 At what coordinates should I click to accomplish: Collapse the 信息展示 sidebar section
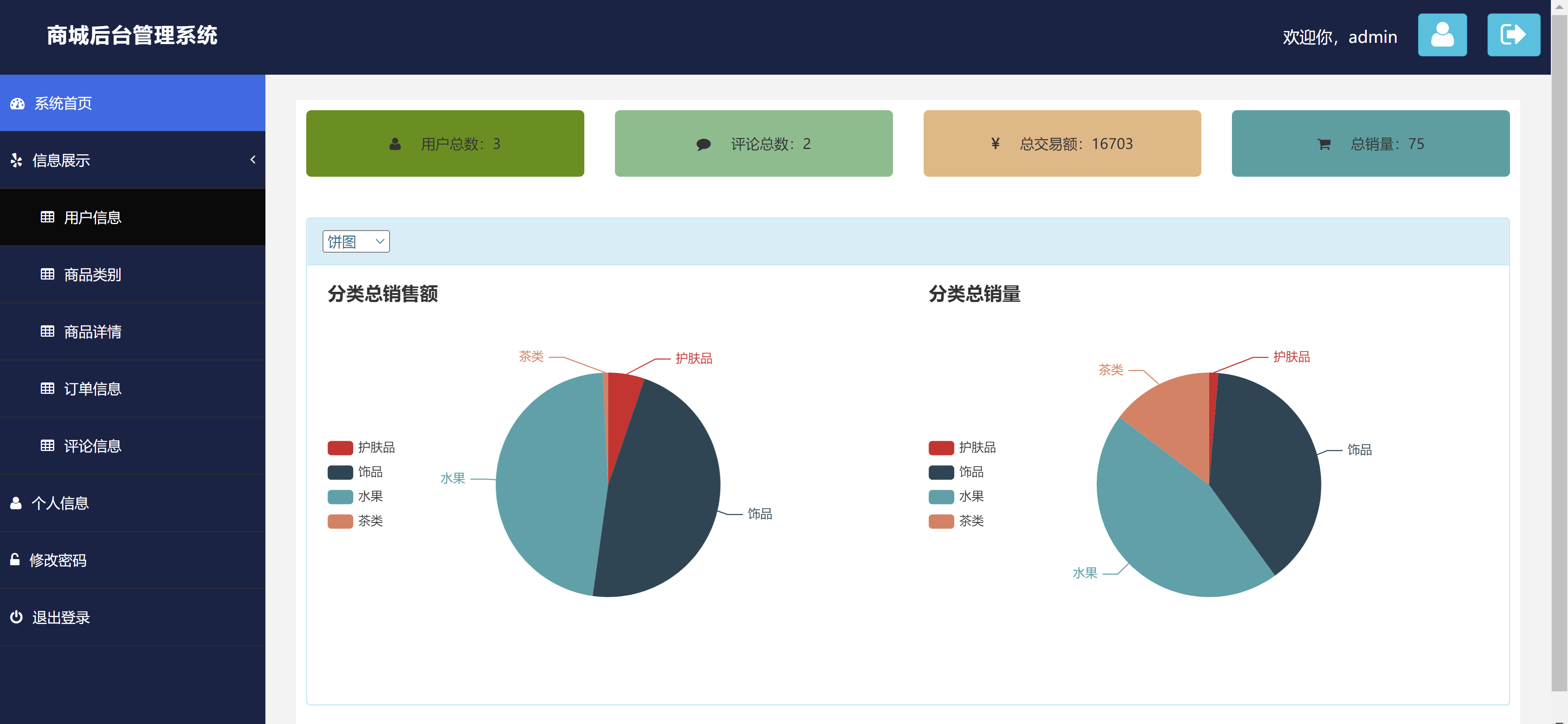pyautogui.click(x=253, y=160)
